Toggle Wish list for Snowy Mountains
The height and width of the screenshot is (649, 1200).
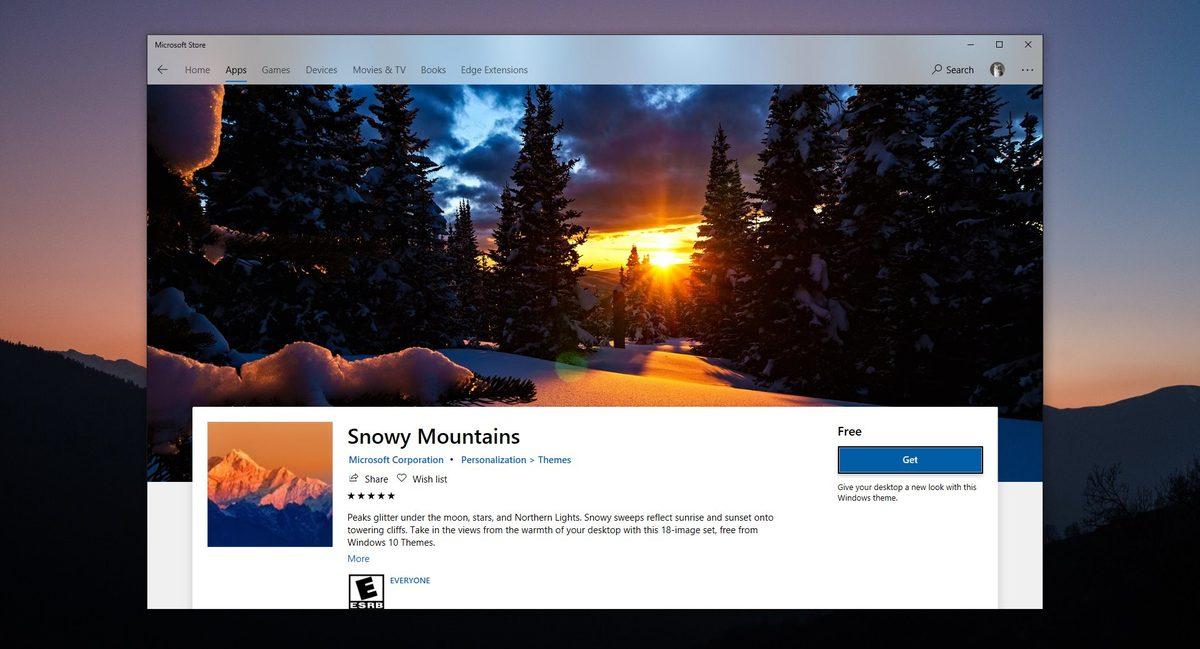tap(422, 478)
